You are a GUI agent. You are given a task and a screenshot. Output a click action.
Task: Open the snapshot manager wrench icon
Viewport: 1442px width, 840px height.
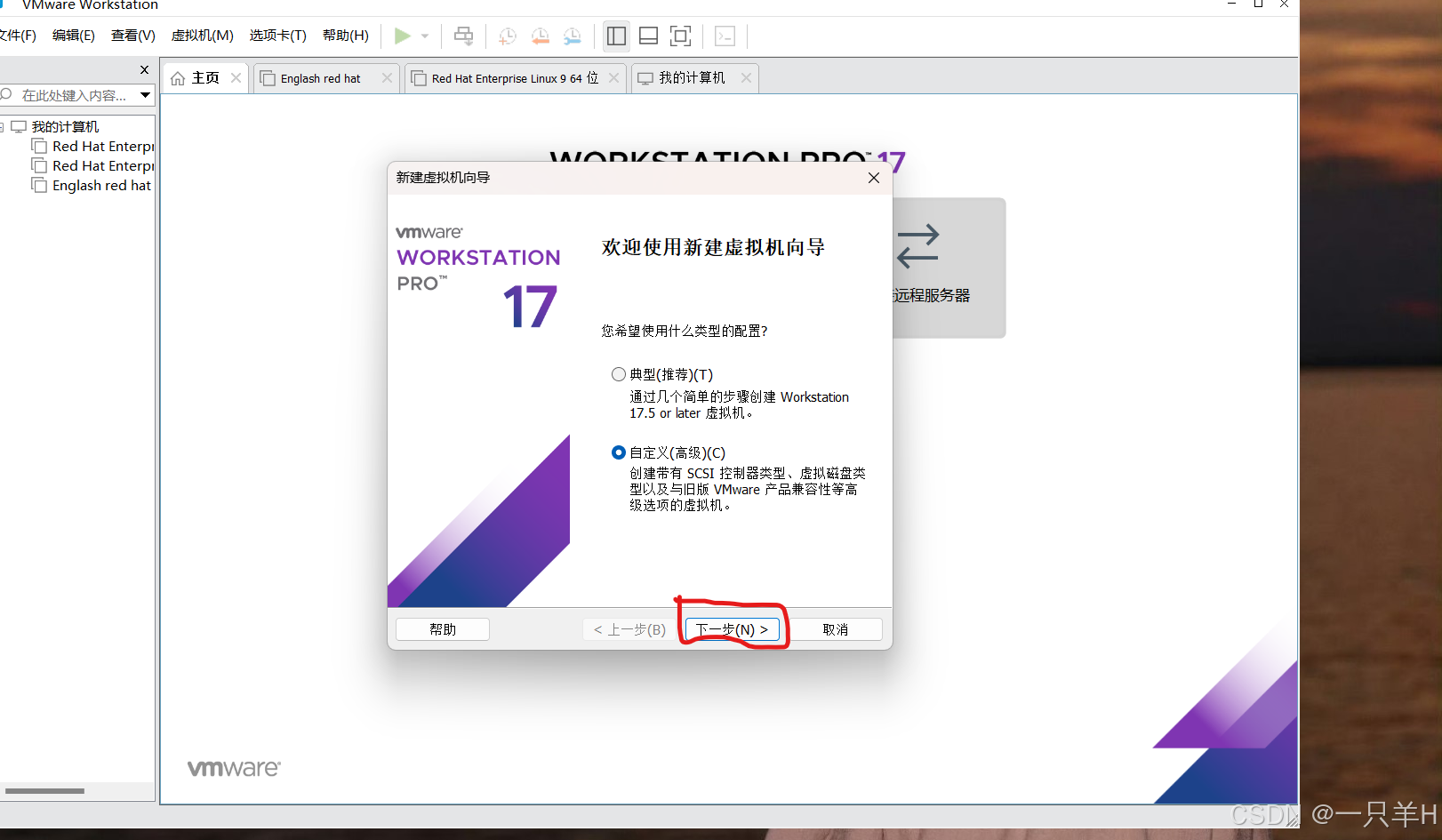pos(573,36)
